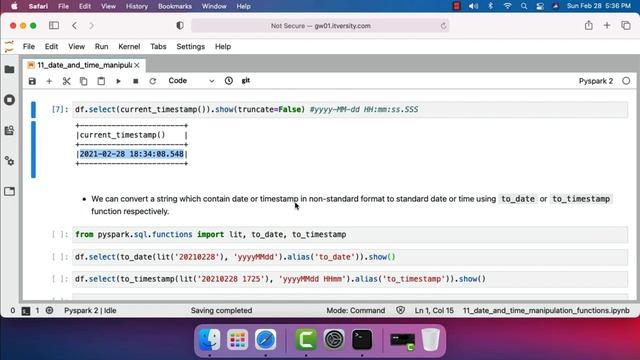Open JupyterLab File menu
Image resolution: width=640 pixels, height=360 pixels.
(29, 47)
